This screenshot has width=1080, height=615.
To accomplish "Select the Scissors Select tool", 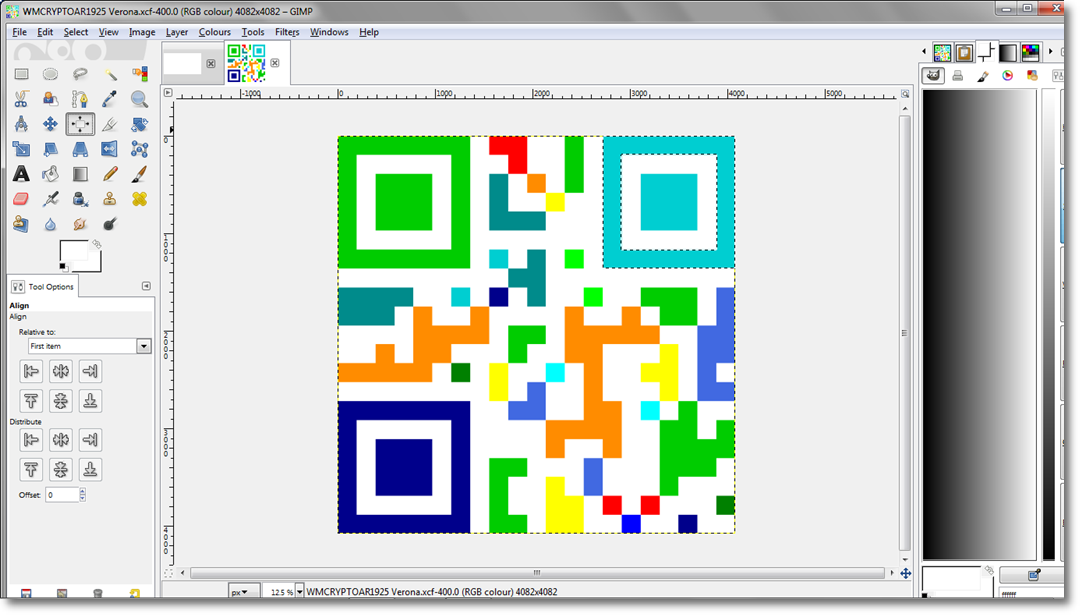I will tap(21, 99).
